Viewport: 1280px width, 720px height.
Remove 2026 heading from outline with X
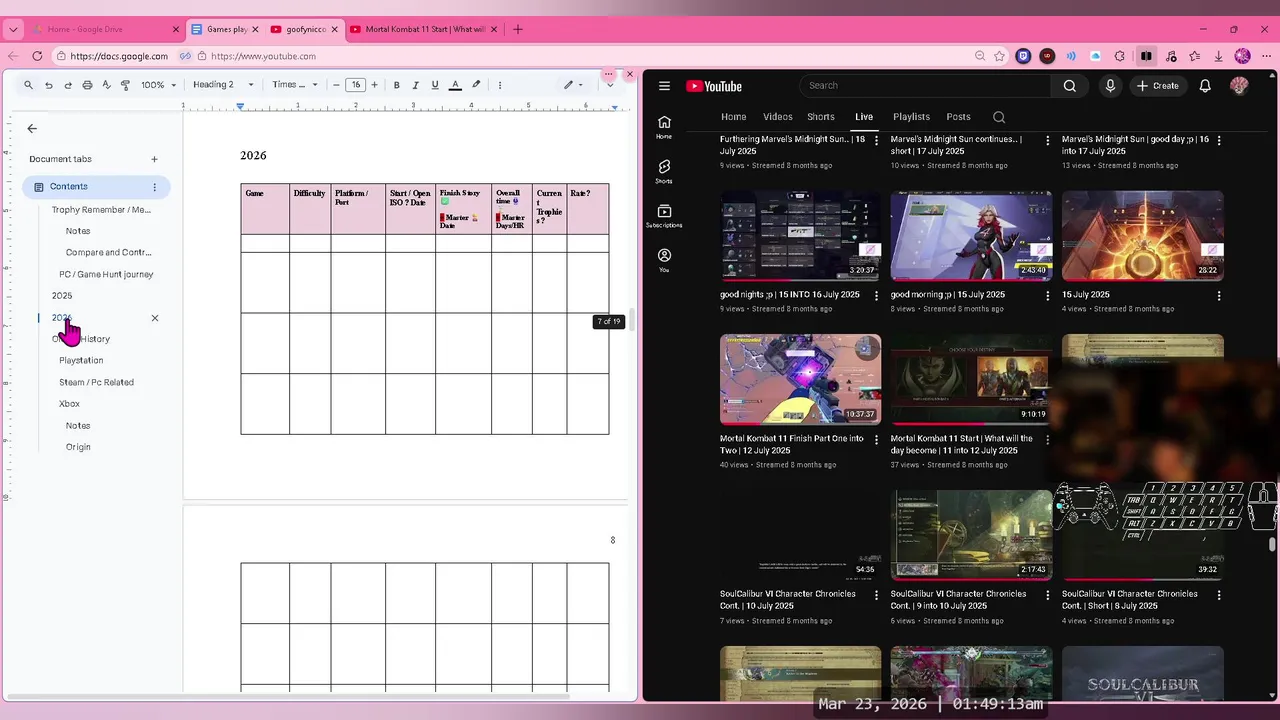tap(154, 318)
